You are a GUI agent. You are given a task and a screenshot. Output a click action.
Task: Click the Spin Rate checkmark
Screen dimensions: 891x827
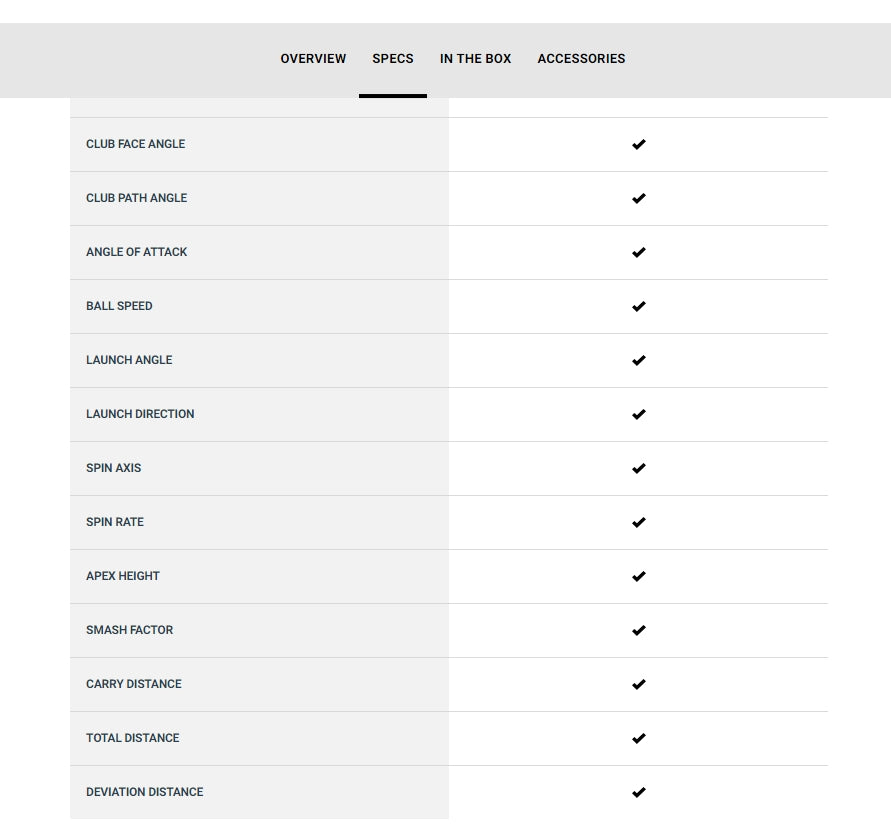(x=639, y=522)
